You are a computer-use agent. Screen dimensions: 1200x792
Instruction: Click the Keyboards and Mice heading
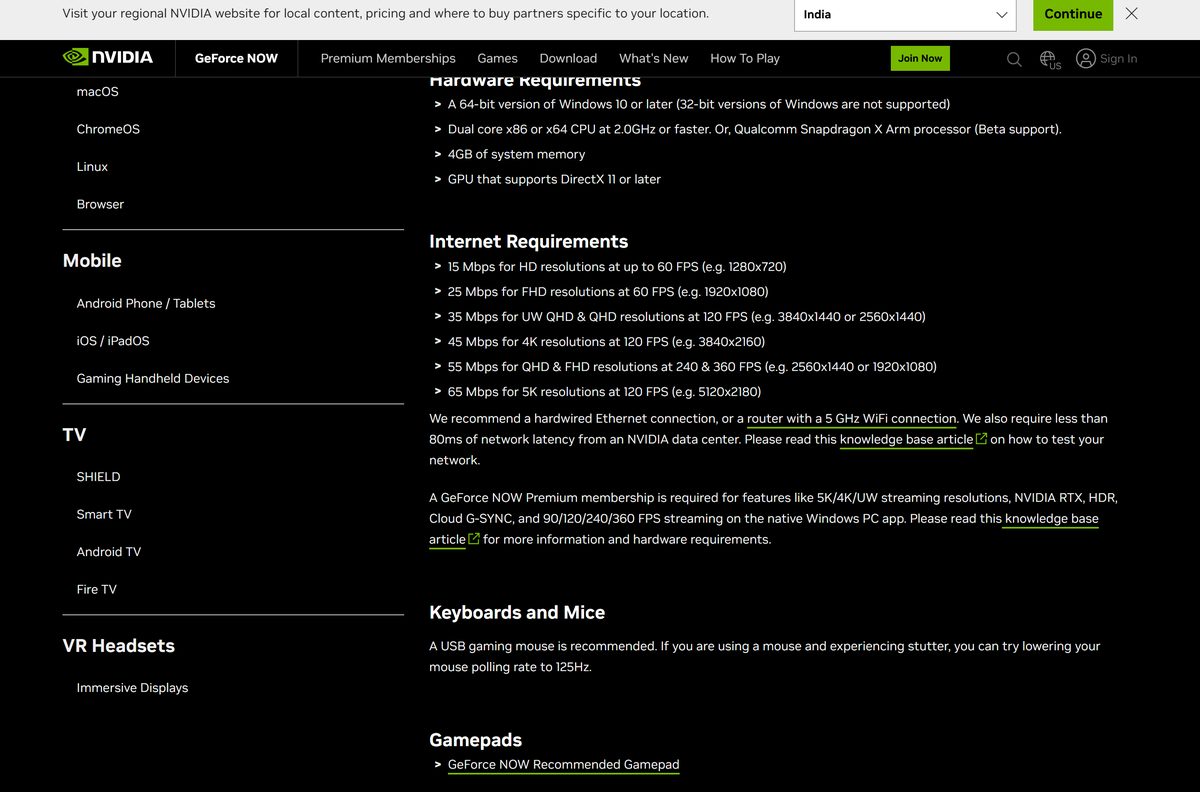coord(517,612)
